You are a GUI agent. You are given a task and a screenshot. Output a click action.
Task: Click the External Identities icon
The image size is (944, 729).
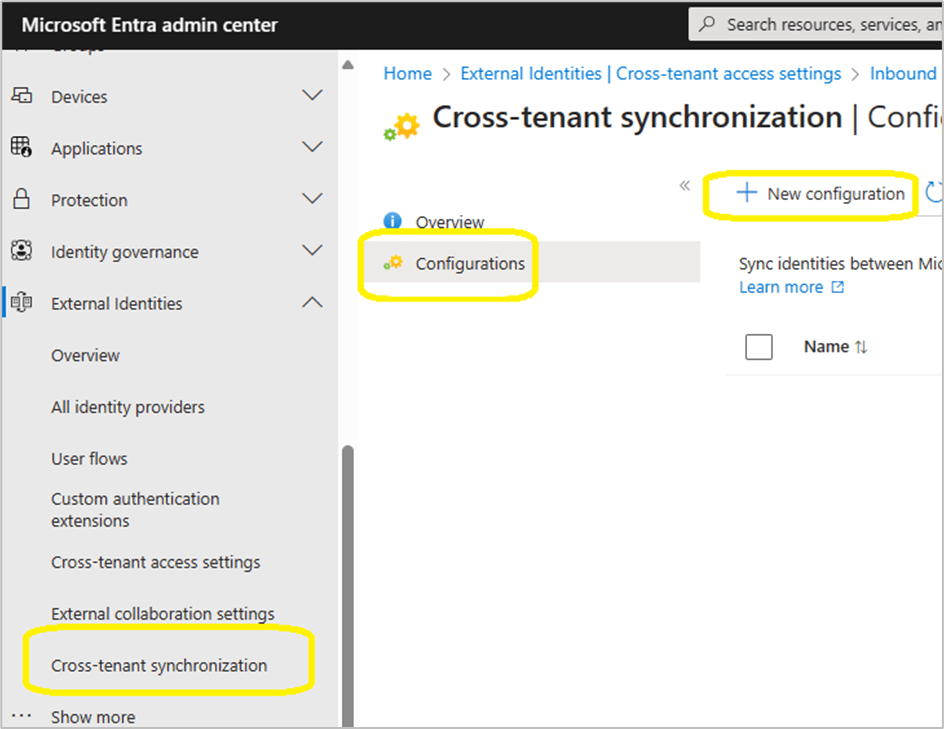[21, 303]
